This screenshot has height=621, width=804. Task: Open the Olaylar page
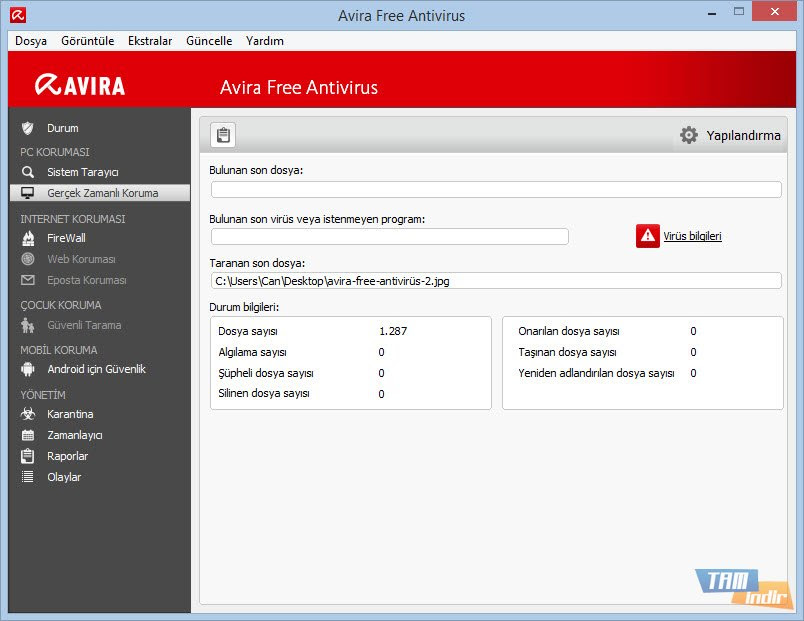[64, 477]
